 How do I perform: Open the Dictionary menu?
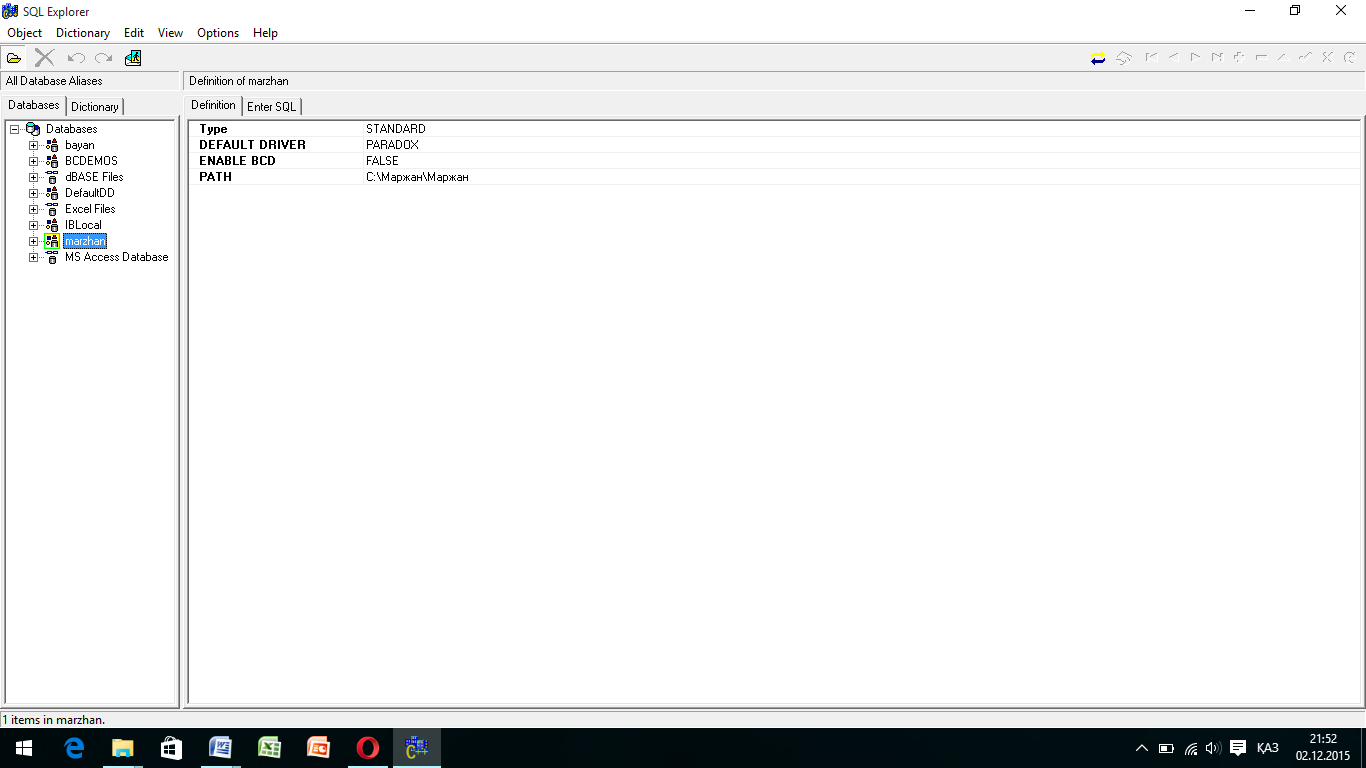[x=83, y=33]
